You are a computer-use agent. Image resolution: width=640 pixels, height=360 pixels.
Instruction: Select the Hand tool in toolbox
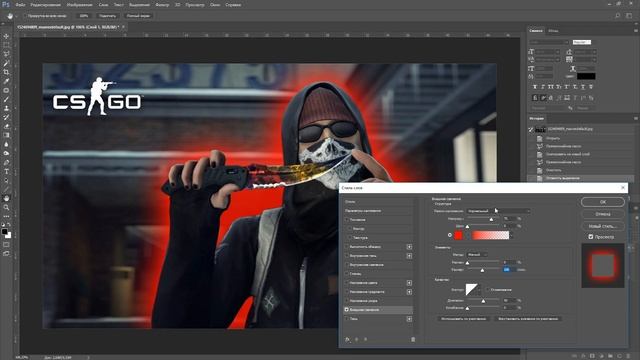click(x=6, y=198)
